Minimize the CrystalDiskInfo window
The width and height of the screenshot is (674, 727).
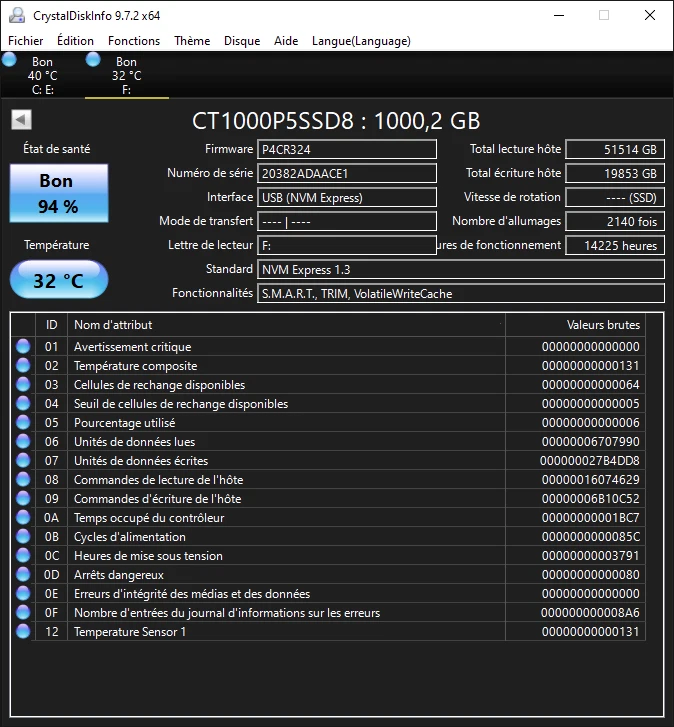[559, 15]
